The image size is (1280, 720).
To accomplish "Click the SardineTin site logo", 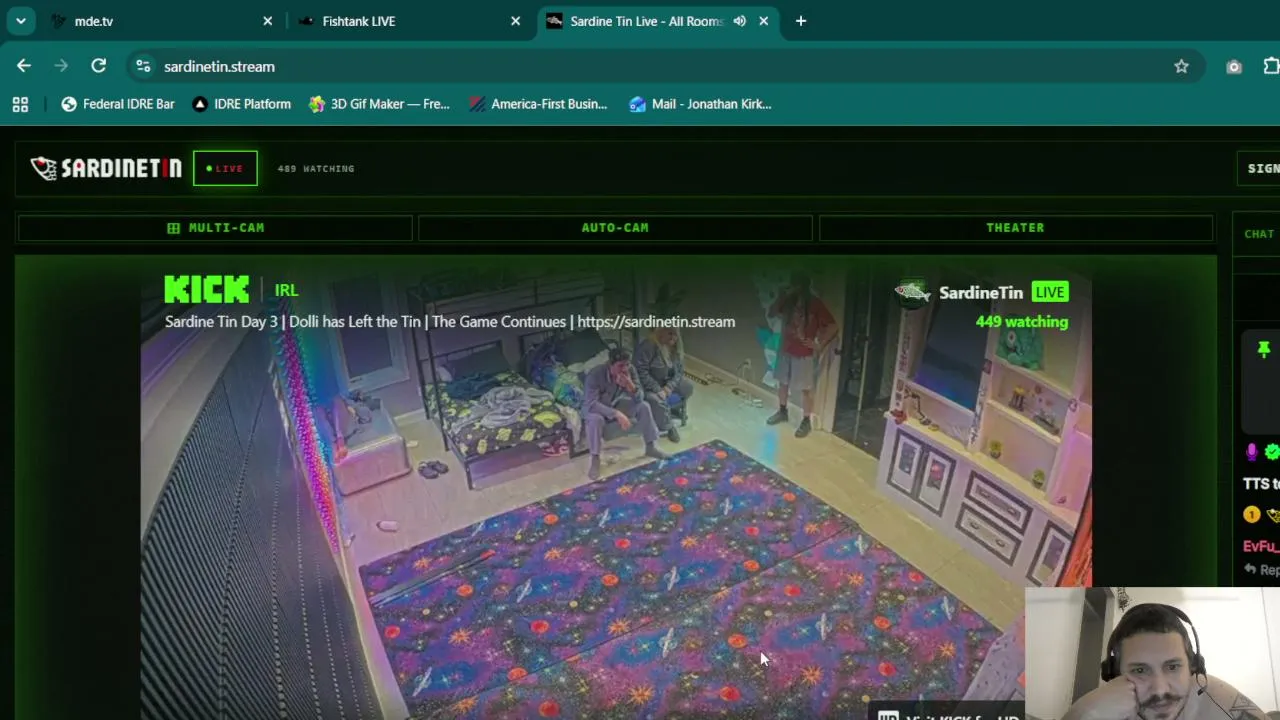I will coord(106,168).
